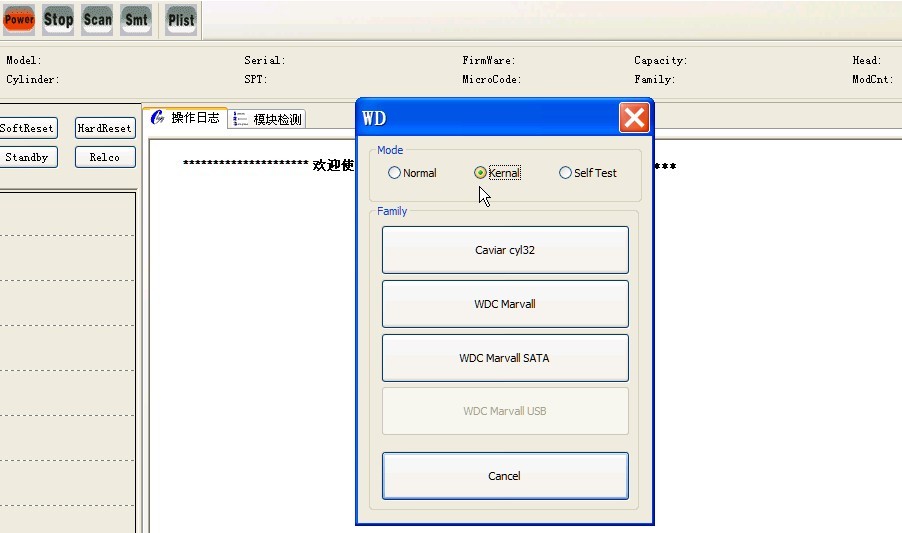Click the HardReset button
902x533 pixels.
click(105, 128)
